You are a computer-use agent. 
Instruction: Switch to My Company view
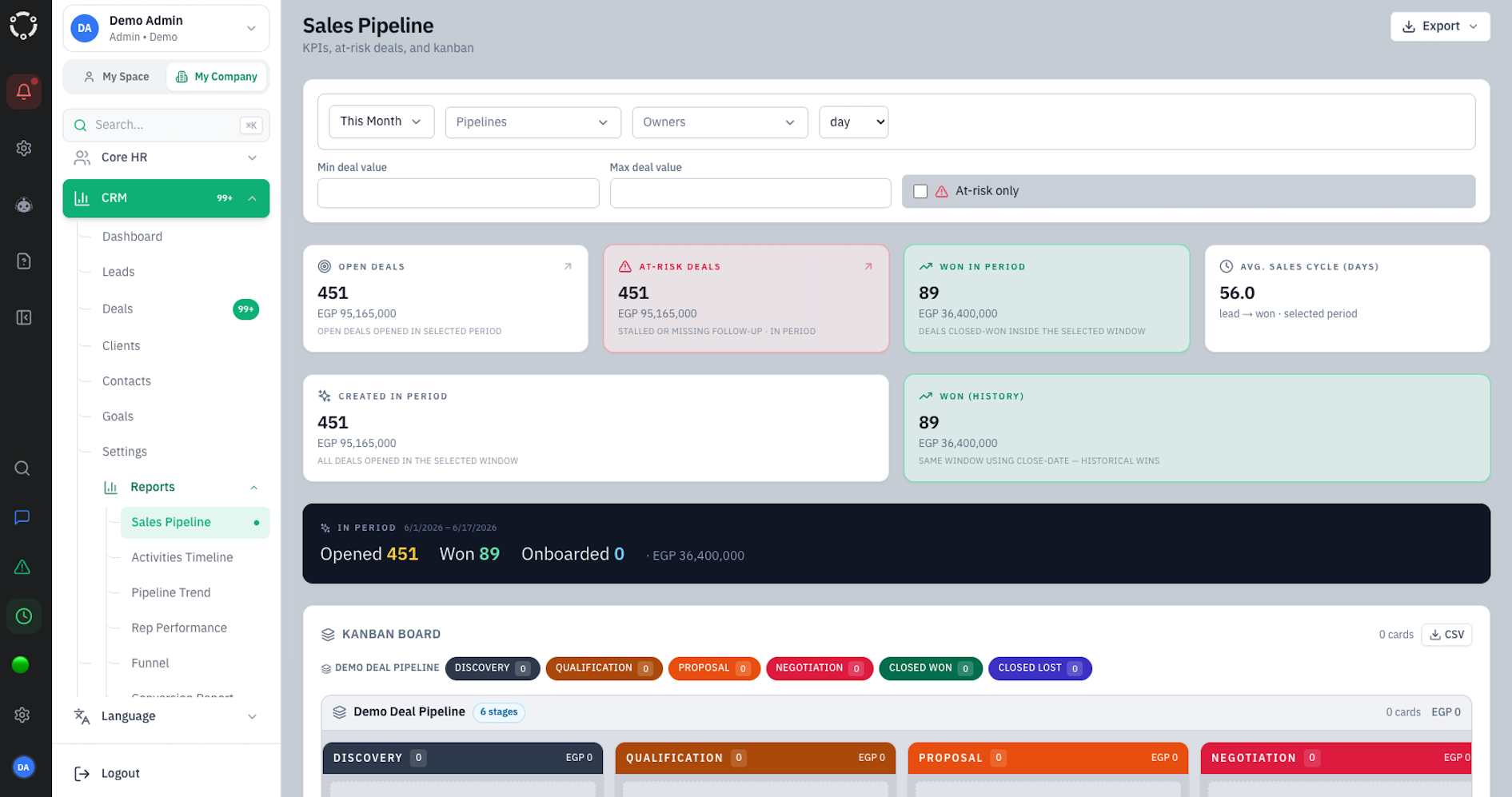pyautogui.click(x=217, y=77)
